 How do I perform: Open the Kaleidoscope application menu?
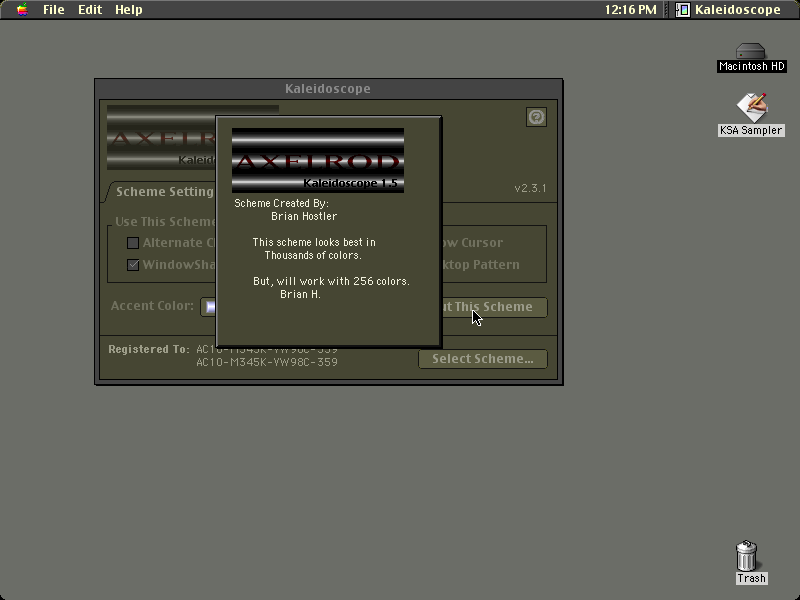729,10
